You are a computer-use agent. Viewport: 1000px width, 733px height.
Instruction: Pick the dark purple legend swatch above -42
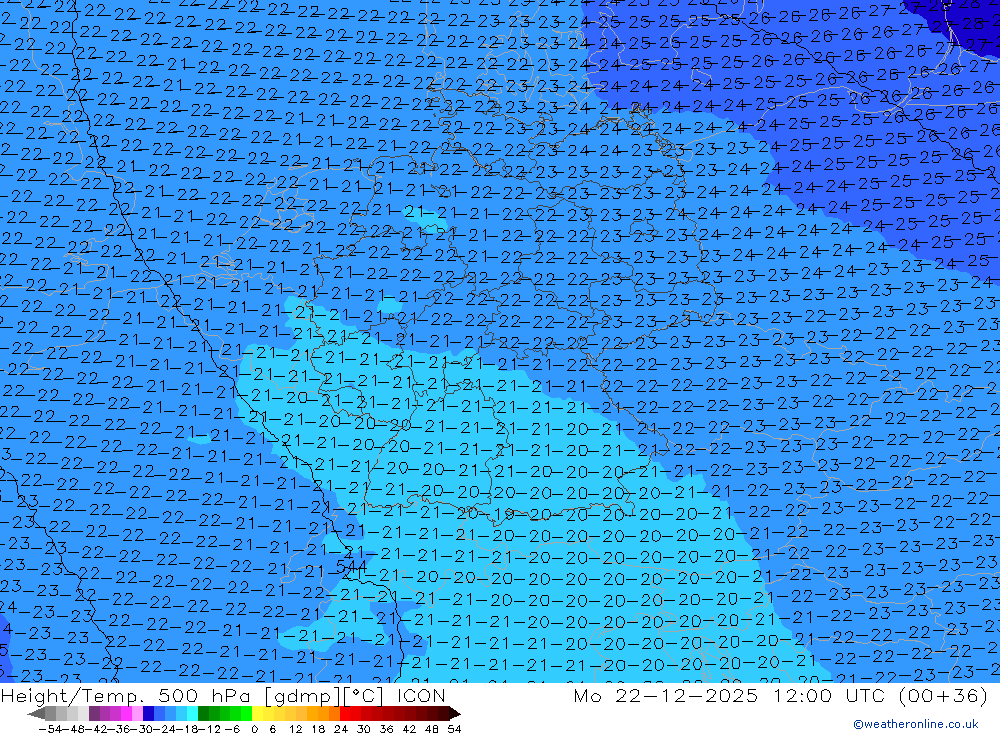pos(94,714)
